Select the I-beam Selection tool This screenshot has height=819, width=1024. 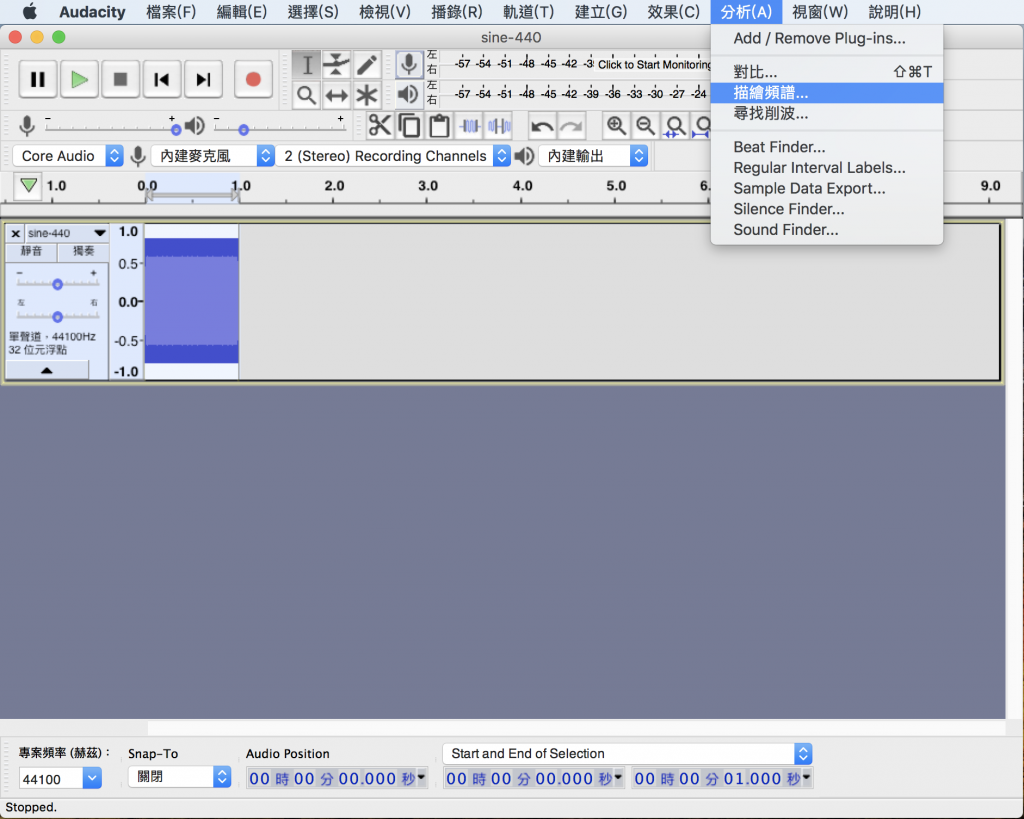click(x=306, y=65)
